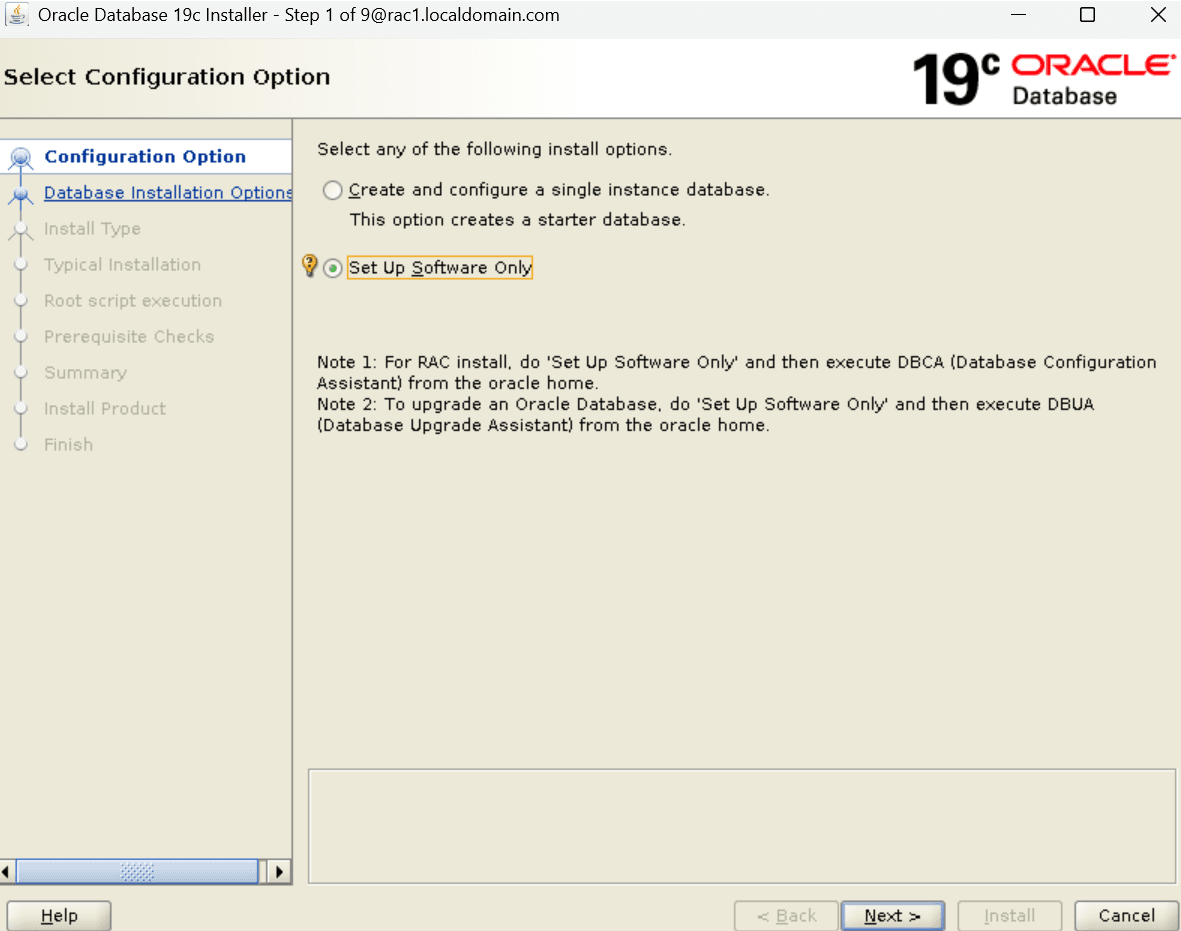The height and width of the screenshot is (931, 1181).
Task: Click the 'Select any of the following install options.' text
Action: [494, 149]
